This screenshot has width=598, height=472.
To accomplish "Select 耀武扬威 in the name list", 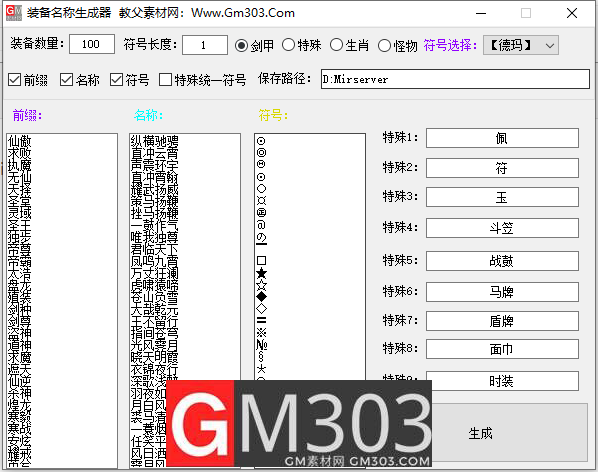I will (154, 189).
